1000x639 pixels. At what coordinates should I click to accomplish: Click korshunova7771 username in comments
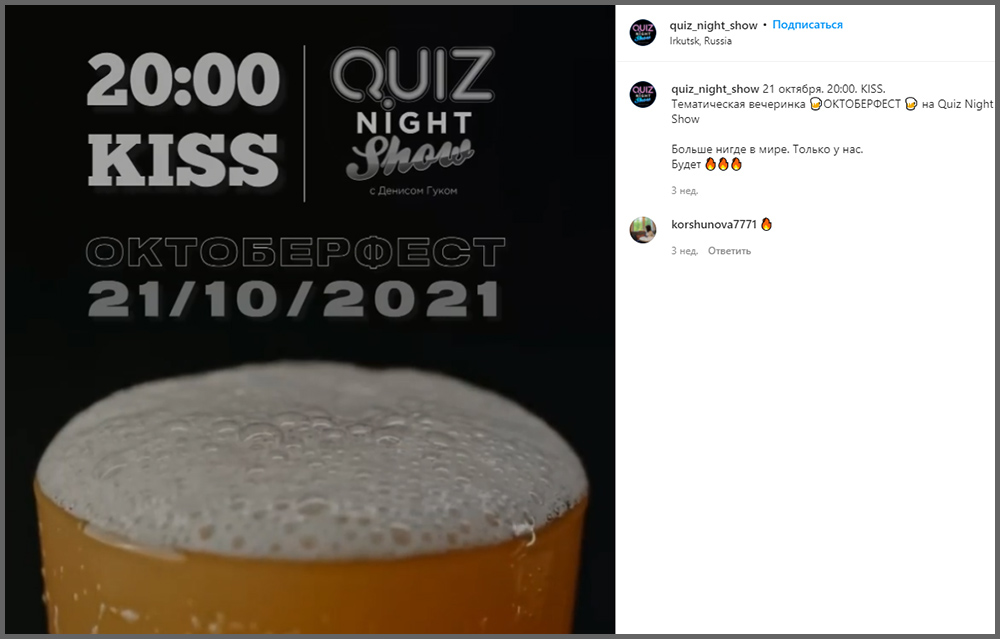pyautogui.click(x=714, y=224)
